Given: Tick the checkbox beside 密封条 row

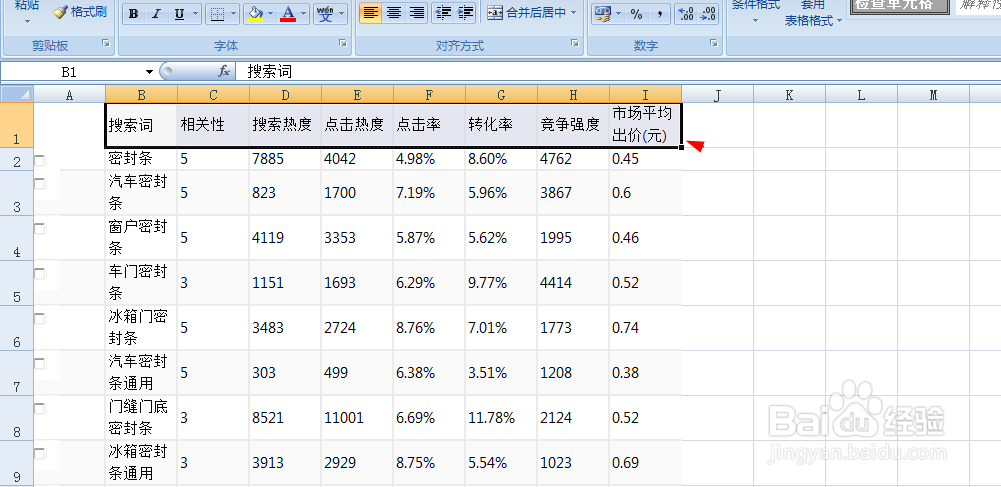Looking at the screenshot, I should (40, 161).
